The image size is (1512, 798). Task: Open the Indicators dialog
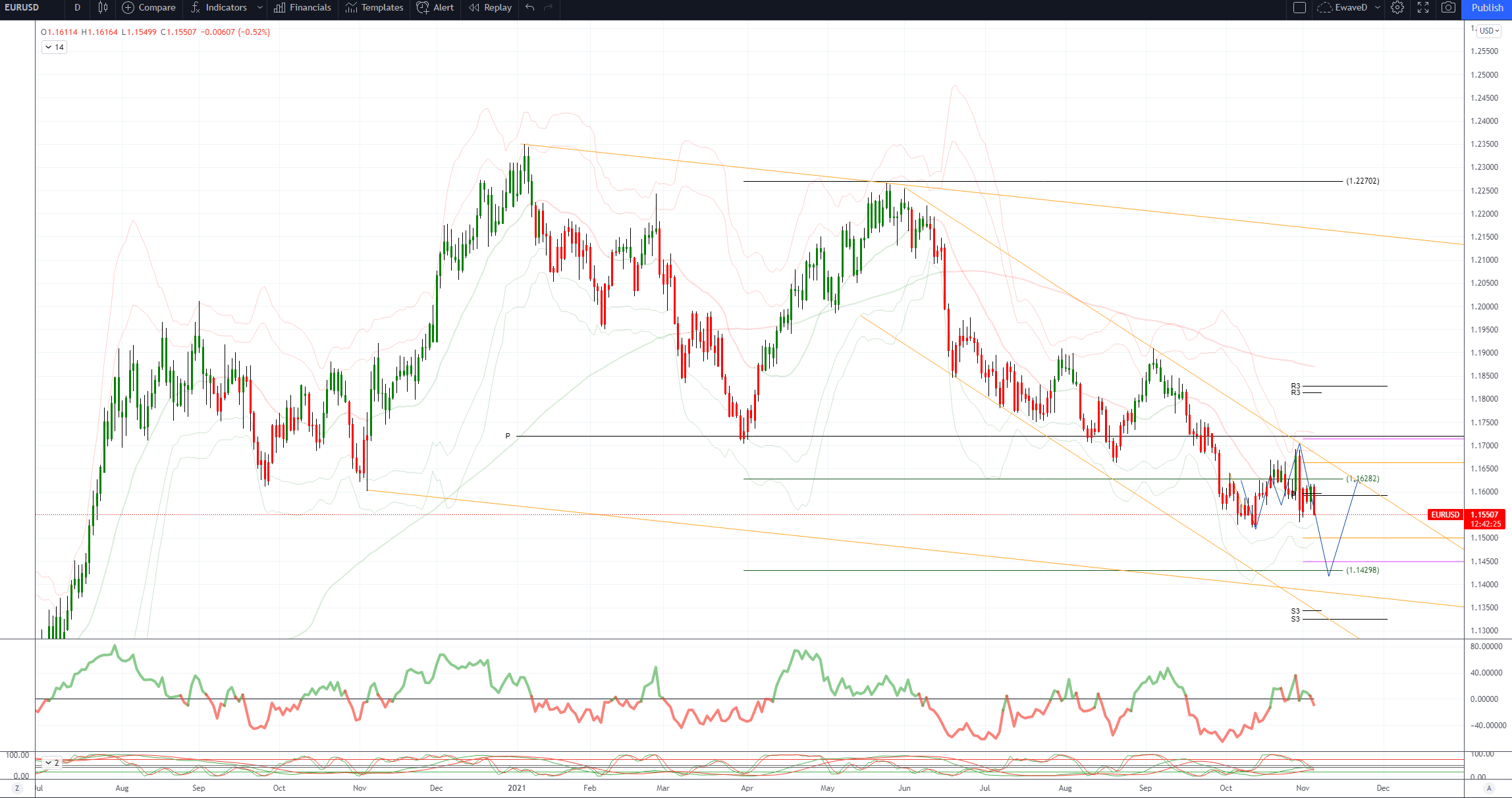(219, 8)
